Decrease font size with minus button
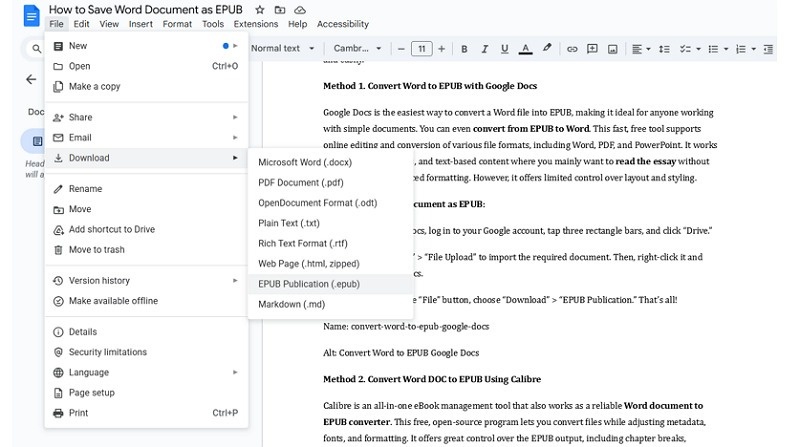Screen dimensions: 800x447 (x=401, y=49)
